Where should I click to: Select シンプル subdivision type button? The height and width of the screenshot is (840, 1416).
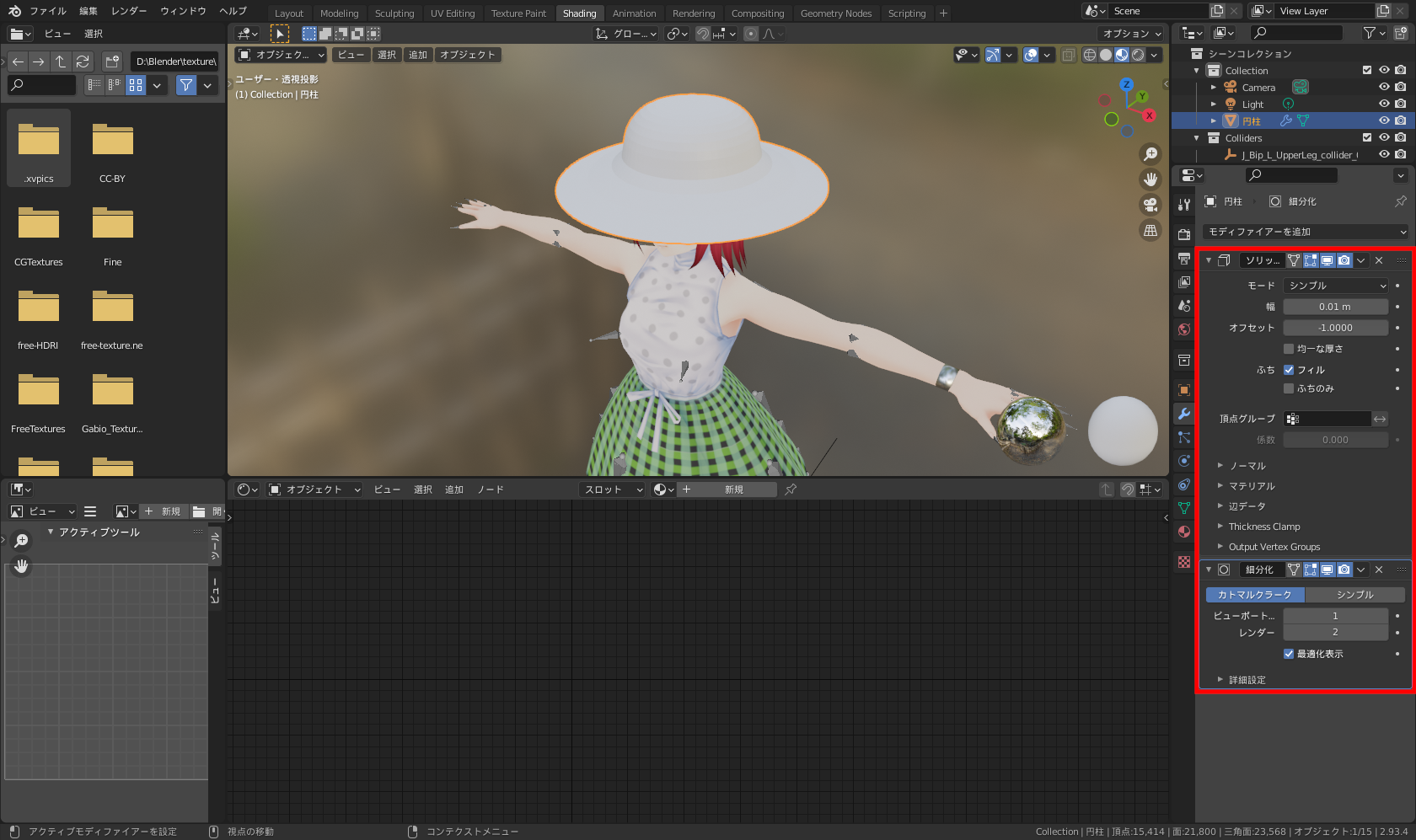coord(1354,595)
